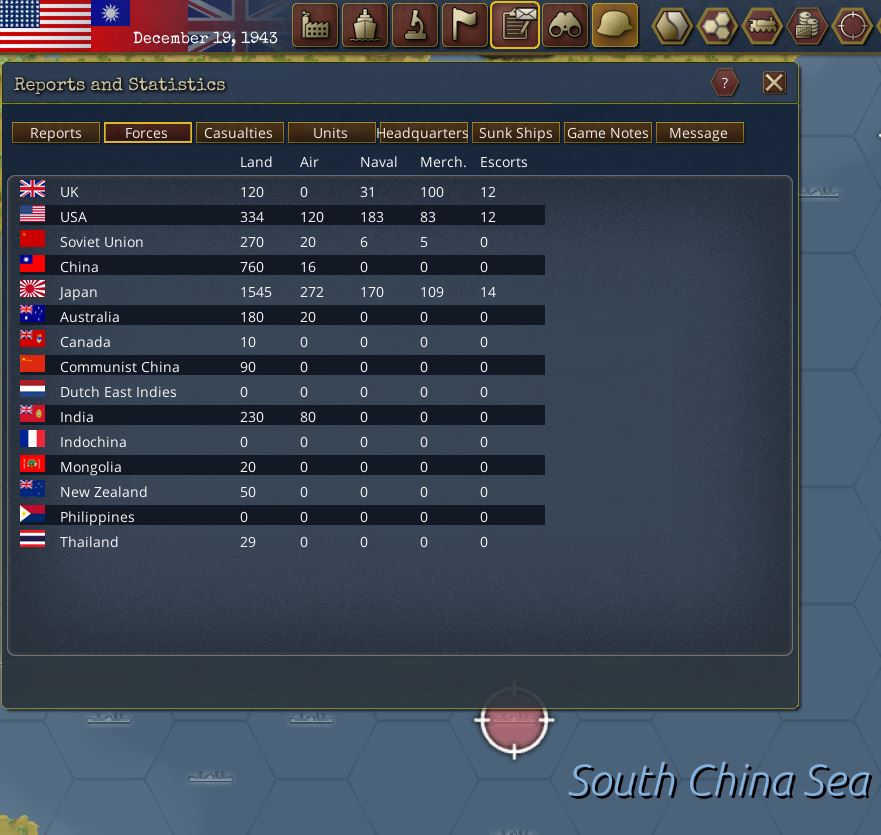Open the factory production screen
Image resolution: width=881 pixels, height=835 pixels.
(x=315, y=25)
